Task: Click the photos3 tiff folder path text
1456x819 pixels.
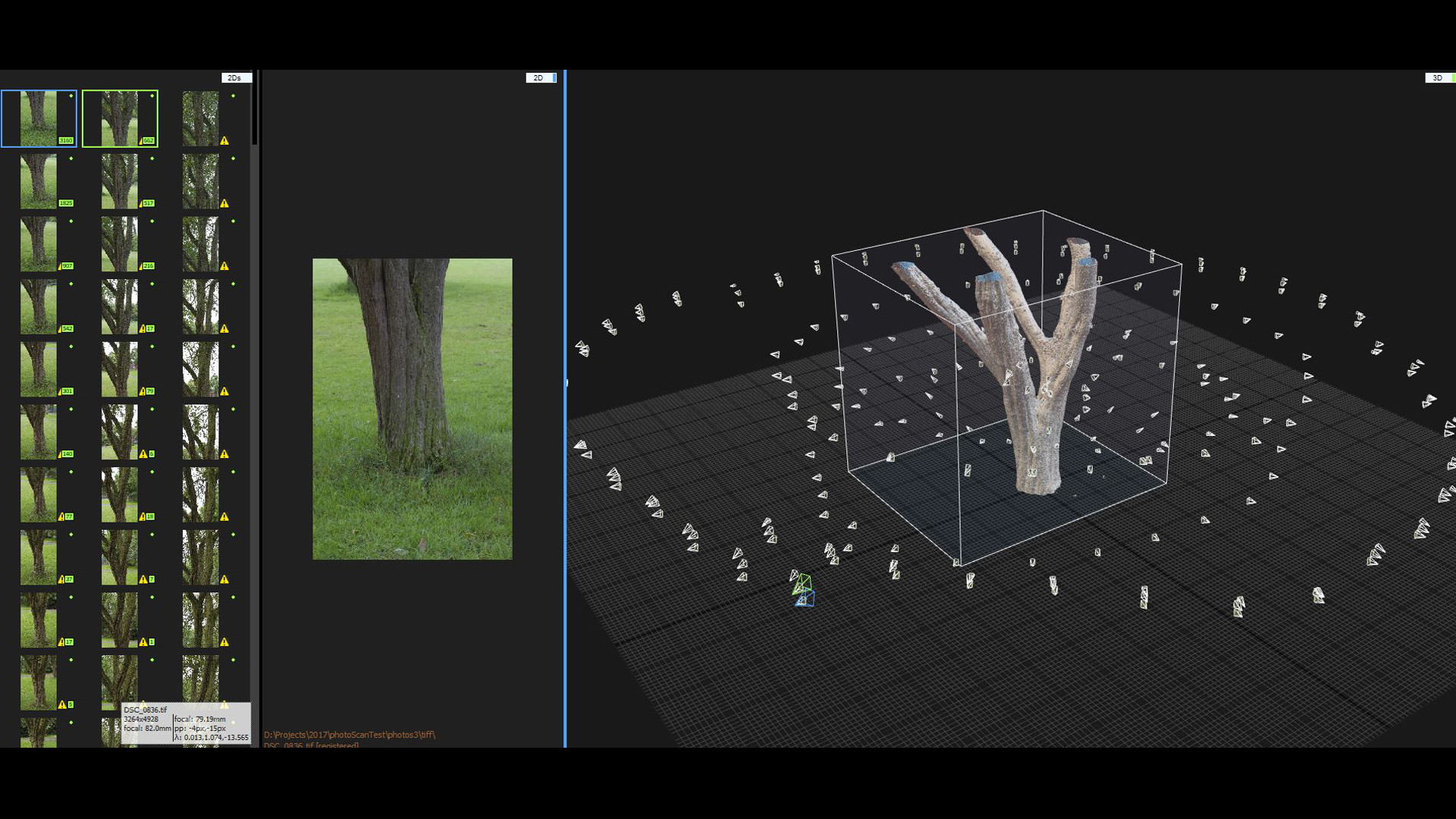Action: (x=350, y=735)
